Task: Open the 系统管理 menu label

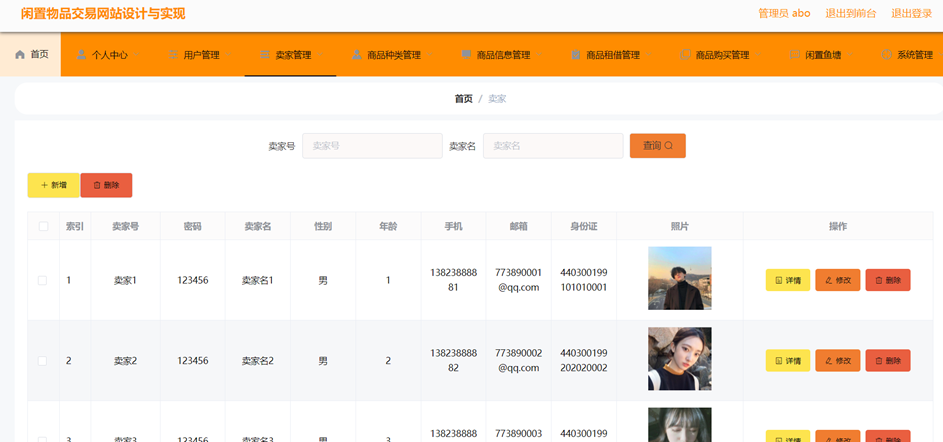Action: [x=915, y=55]
